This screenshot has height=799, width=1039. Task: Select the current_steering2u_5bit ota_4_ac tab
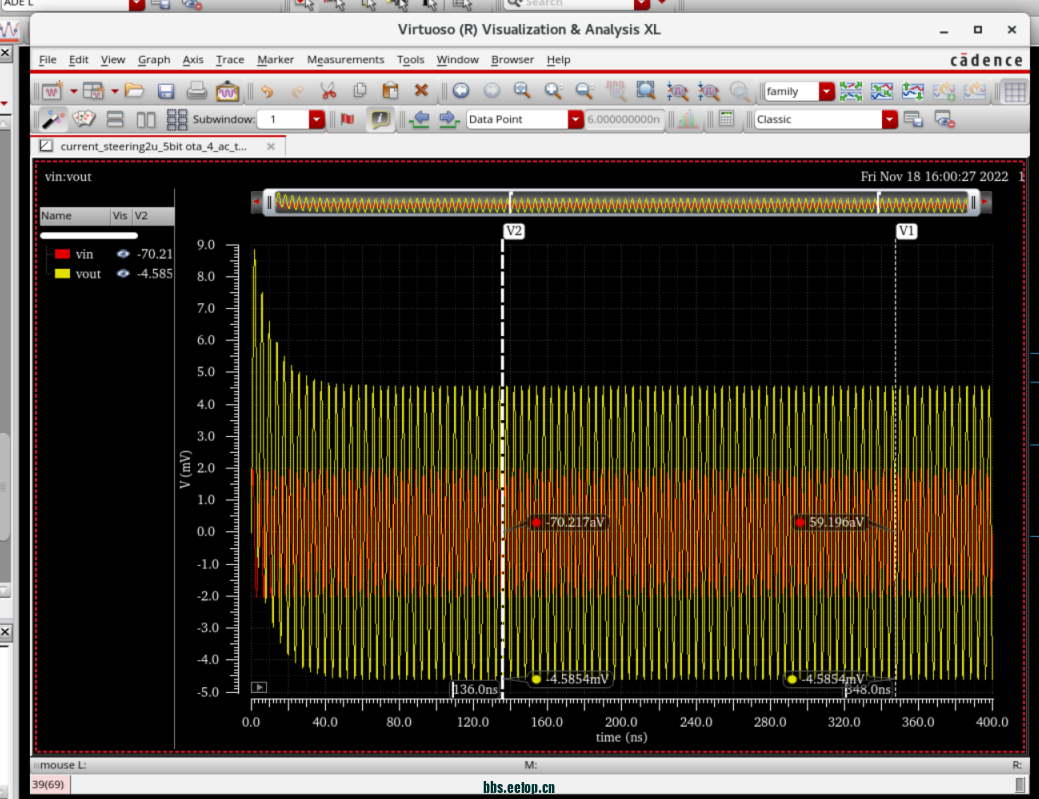[x=153, y=146]
